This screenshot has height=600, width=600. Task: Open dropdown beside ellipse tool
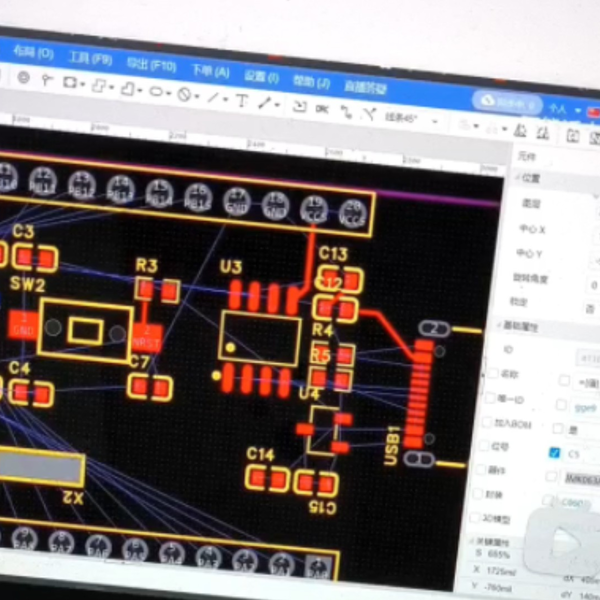point(169,93)
